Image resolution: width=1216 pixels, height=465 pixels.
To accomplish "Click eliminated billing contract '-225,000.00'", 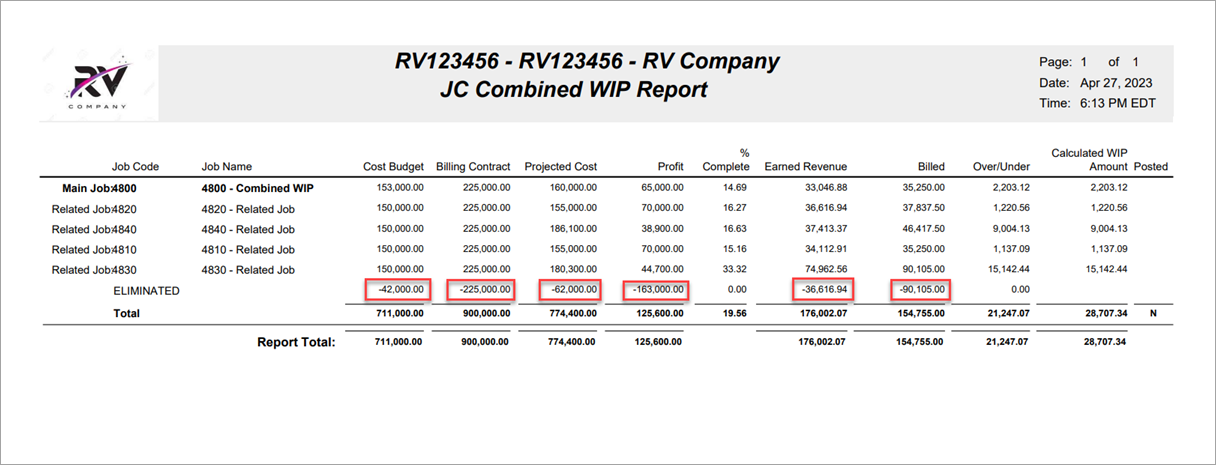I will point(484,290).
